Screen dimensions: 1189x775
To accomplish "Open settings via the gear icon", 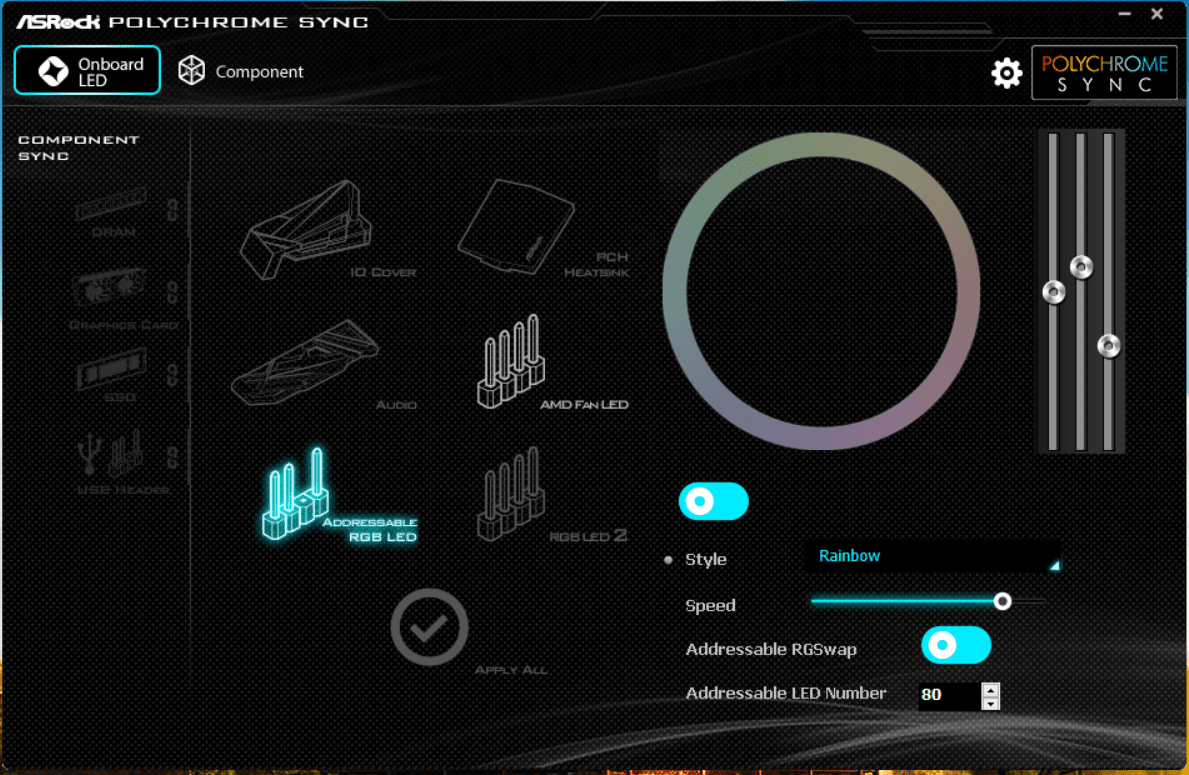I will point(1006,73).
